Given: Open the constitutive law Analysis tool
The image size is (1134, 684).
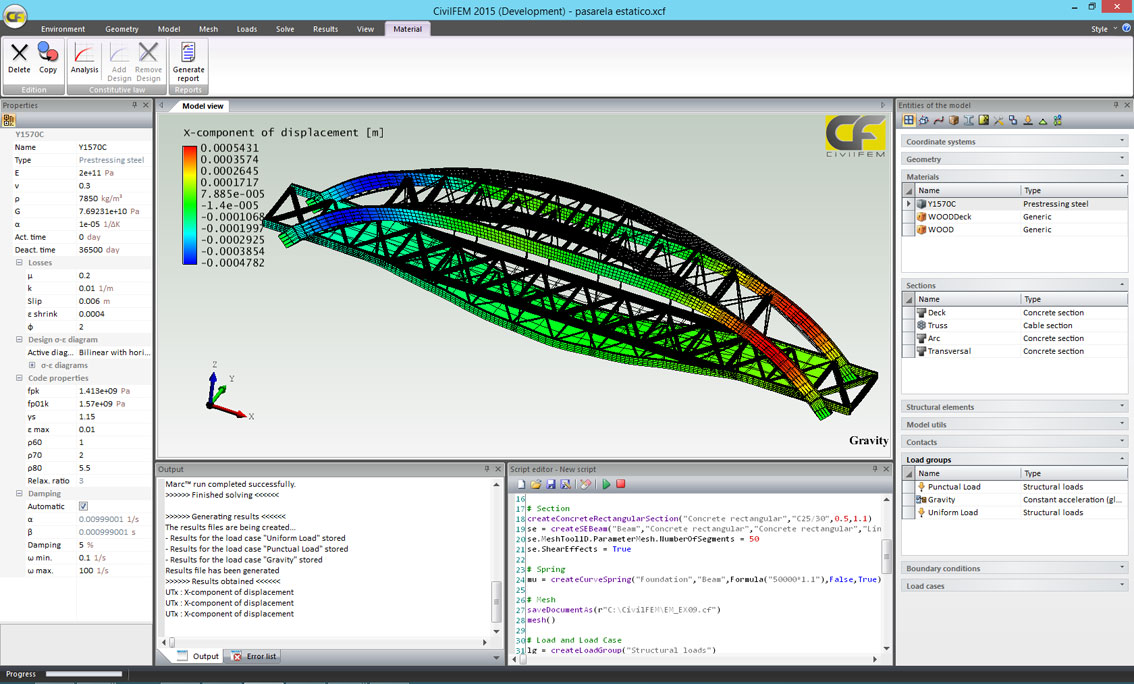Looking at the screenshot, I should pos(85,55).
